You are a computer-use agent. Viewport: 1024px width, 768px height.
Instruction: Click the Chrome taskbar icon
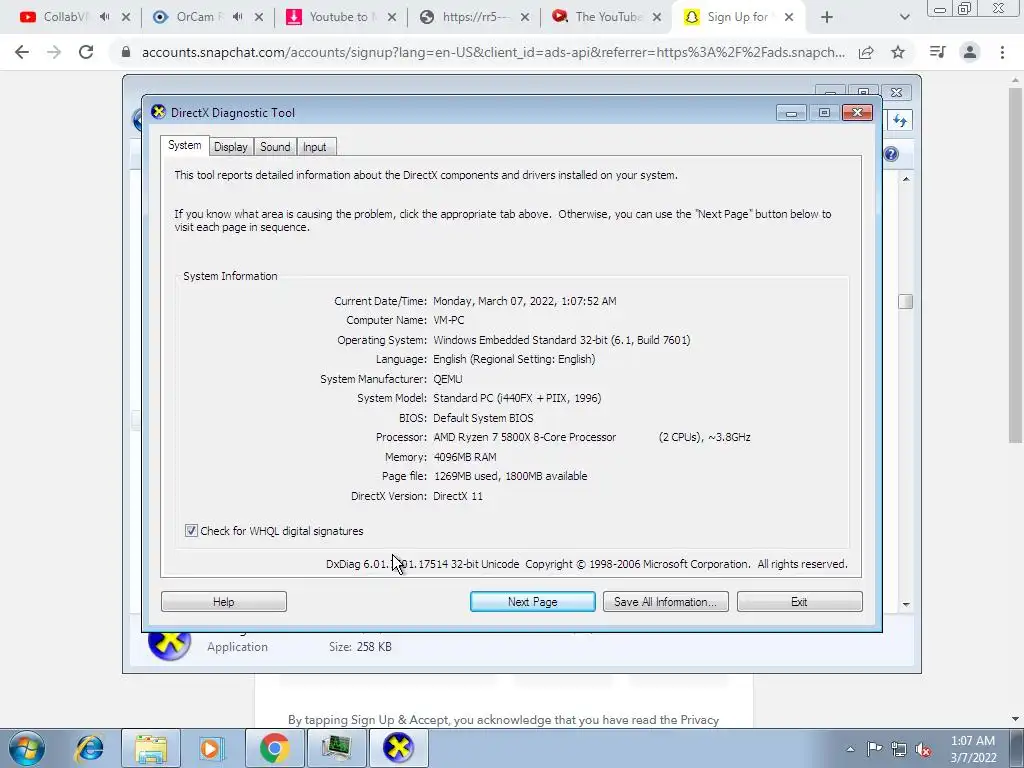click(274, 748)
